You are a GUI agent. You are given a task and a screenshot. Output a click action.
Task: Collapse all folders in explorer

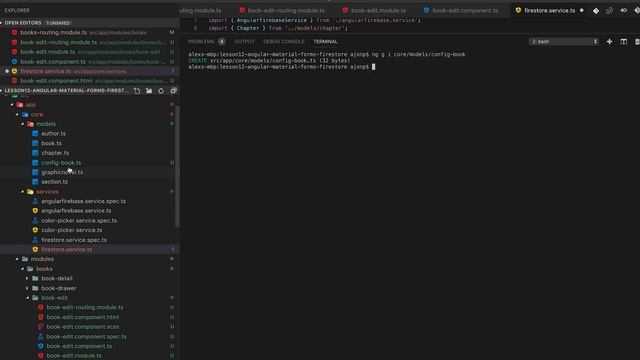(173, 91)
